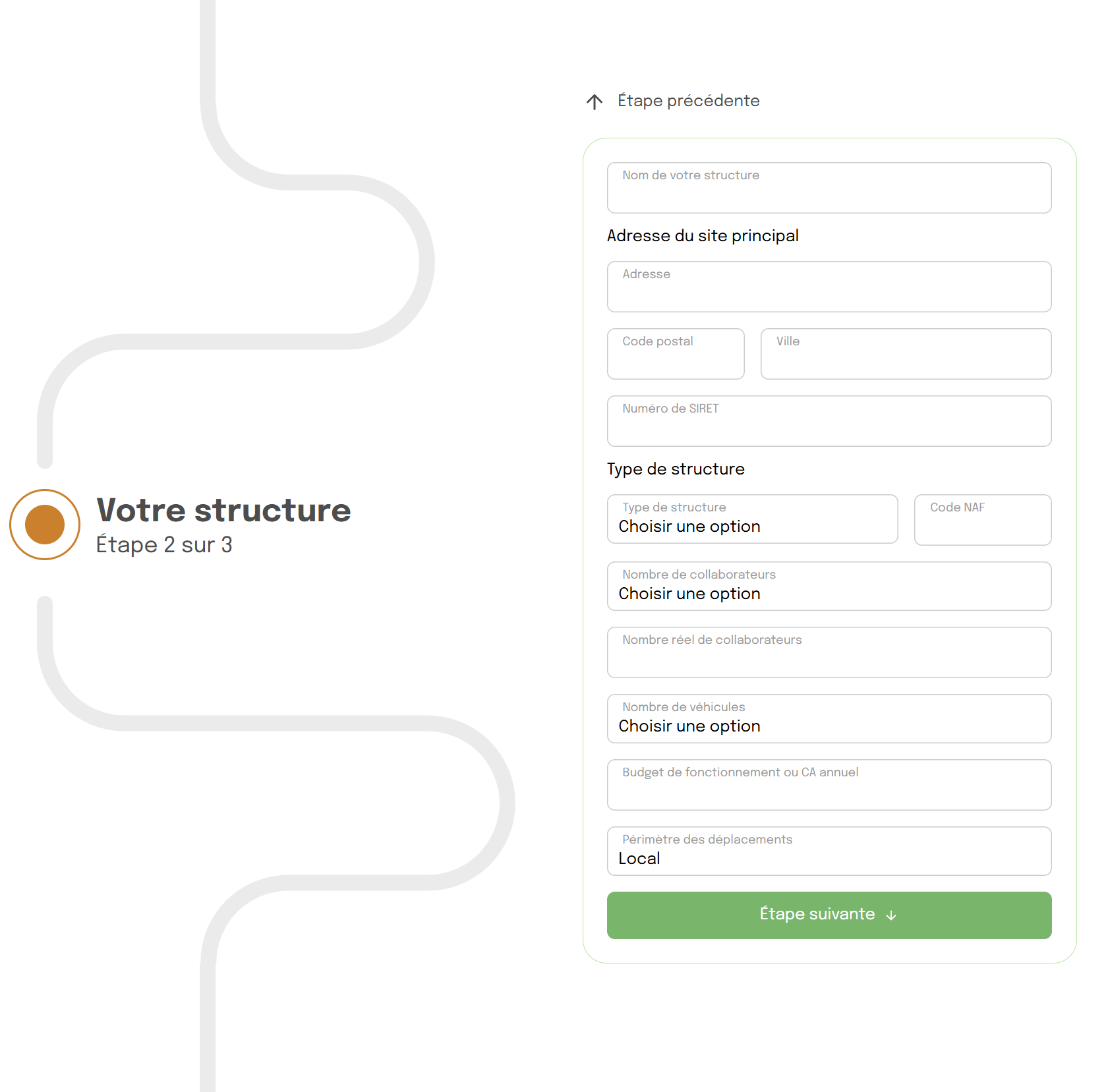This screenshot has width=1108, height=1092.
Task: Focus the Nom de votre structure field
Action: (829, 188)
